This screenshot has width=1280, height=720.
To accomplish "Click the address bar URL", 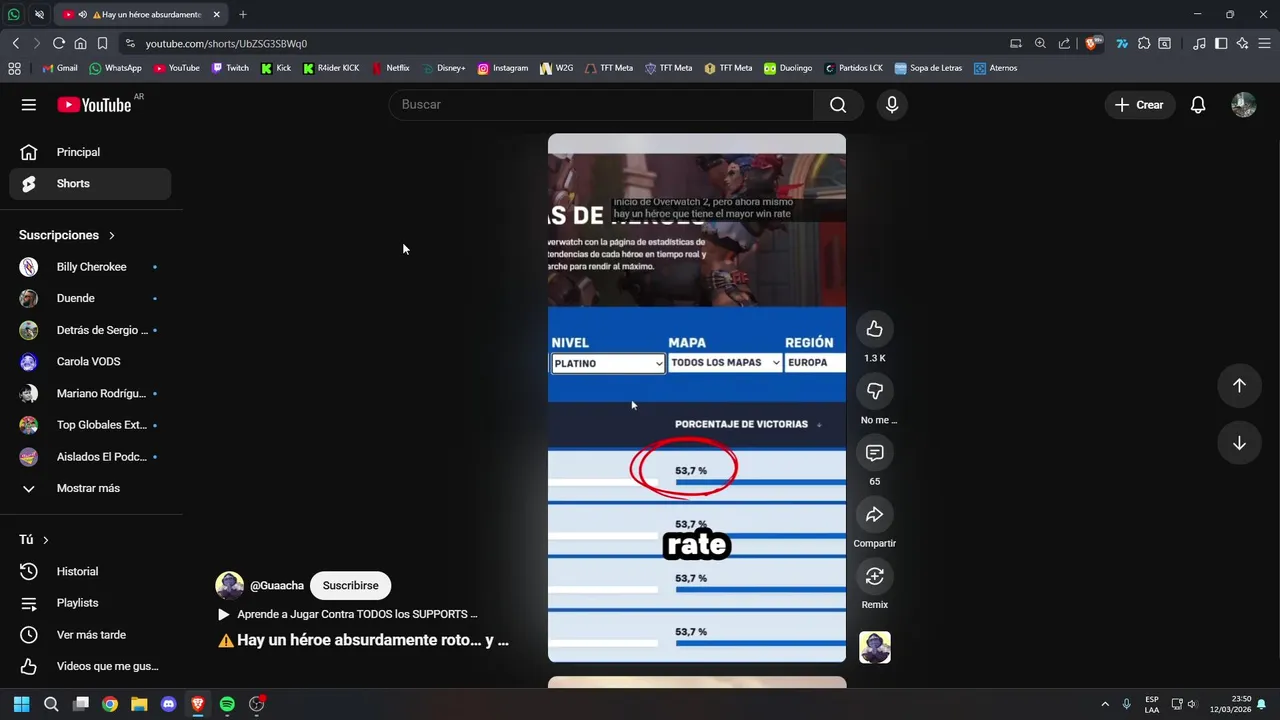I will (x=226, y=44).
